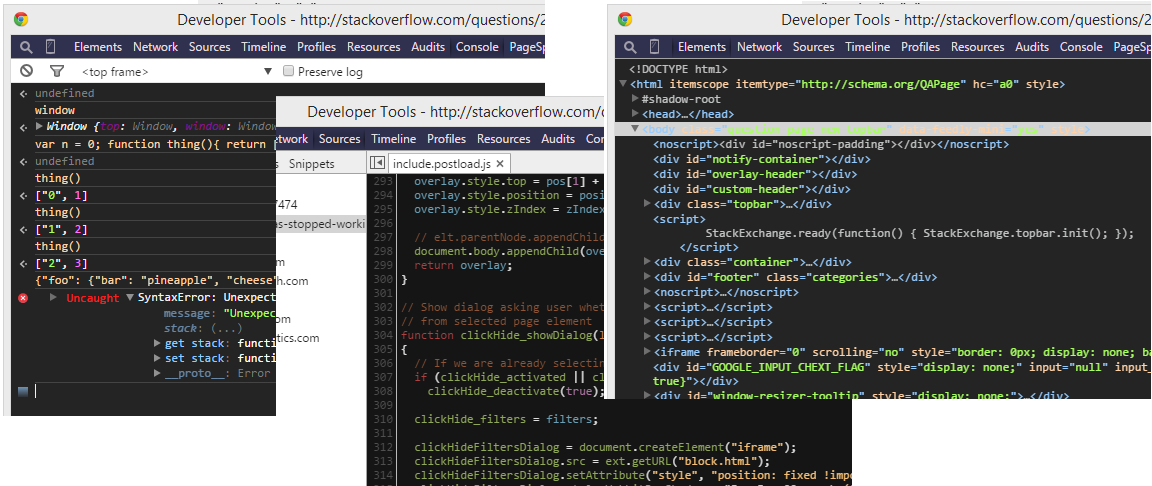Select Elements tab in the Elements window
Viewport: 1152px width, 486px height.
pyautogui.click(x=702, y=47)
